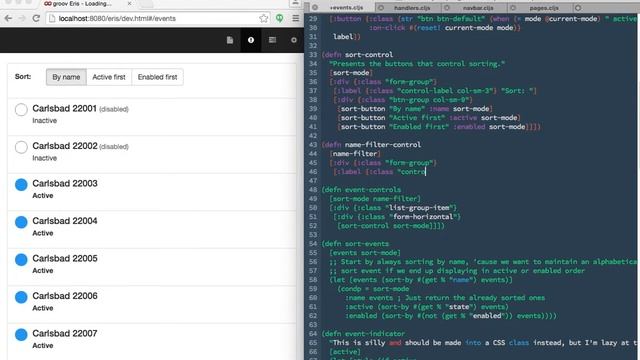Place cursor on '(defn event-controls' line
Viewport: 640px width, 360px height.
coord(361,190)
